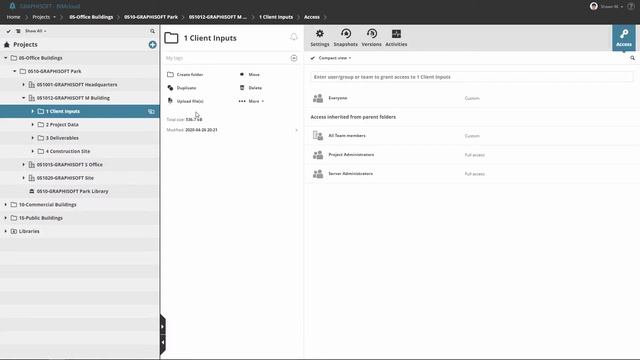Image resolution: width=640 pixels, height=360 pixels.
Task: Click the action icon on 1 Client Inputs row
Action: click(x=151, y=111)
